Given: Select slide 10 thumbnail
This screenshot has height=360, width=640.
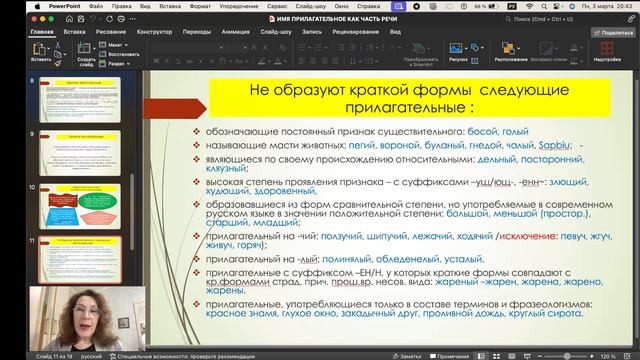Looking at the screenshot, I should click(x=80, y=206).
